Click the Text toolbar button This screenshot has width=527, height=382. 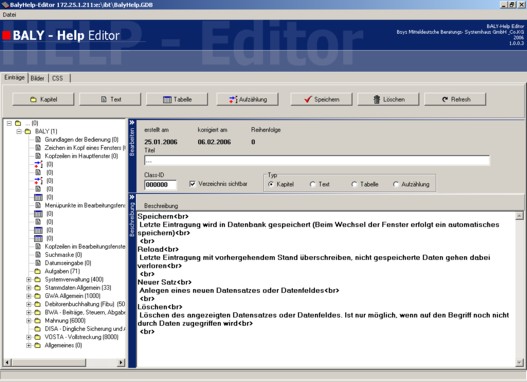pos(110,99)
